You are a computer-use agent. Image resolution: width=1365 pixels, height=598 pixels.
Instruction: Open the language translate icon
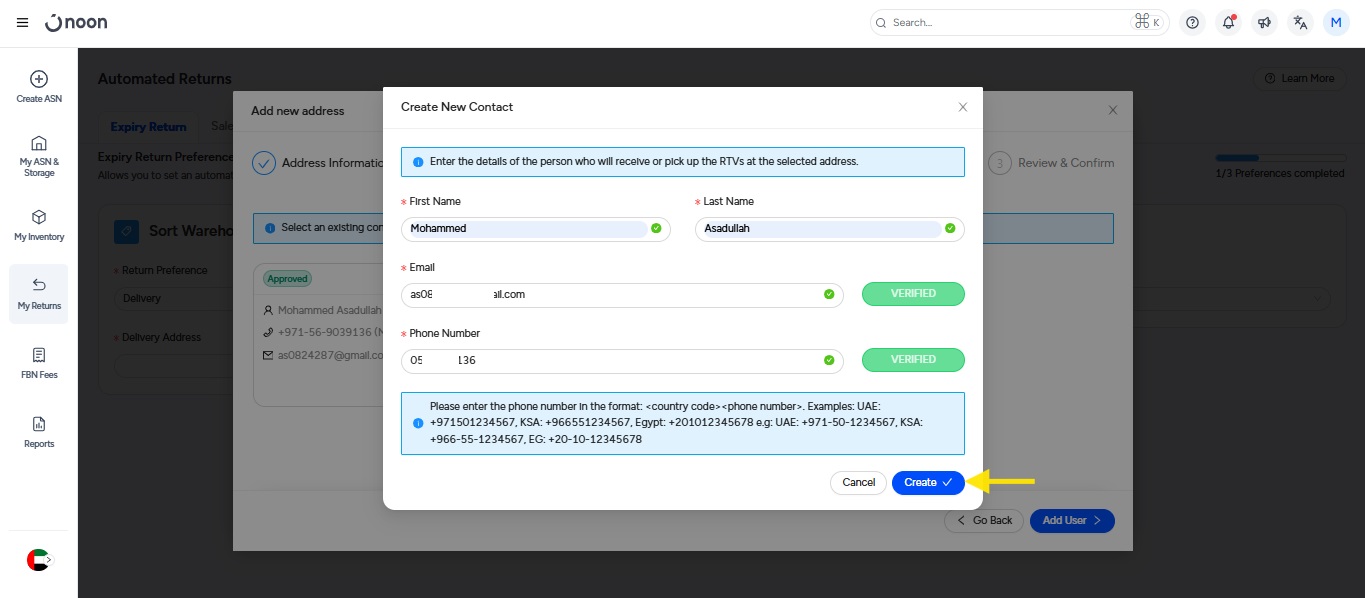coord(1300,23)
